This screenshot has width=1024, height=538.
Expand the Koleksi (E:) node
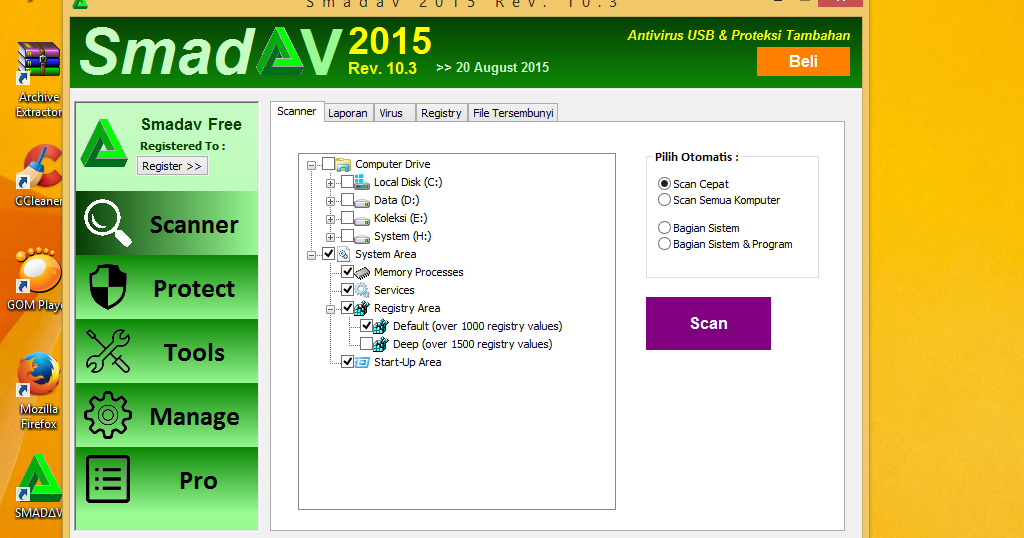tap(330, 219)
